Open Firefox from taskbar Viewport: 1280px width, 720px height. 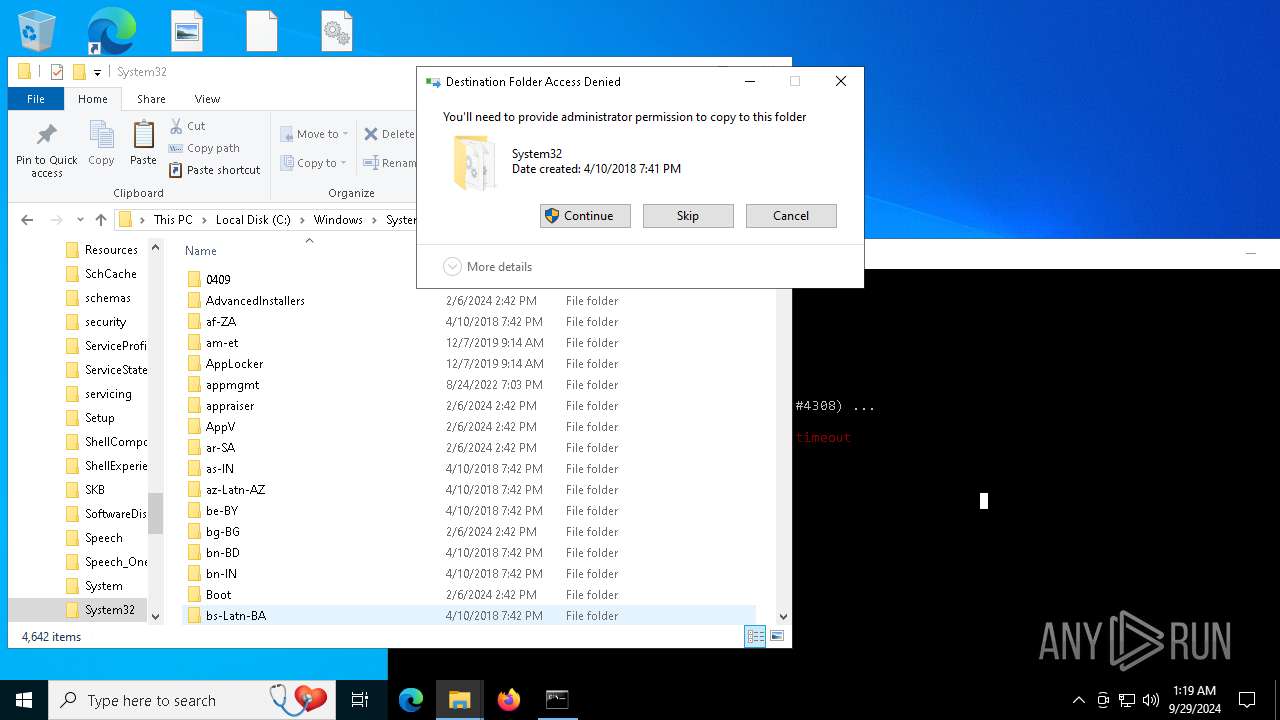click(x=509, y=700)
